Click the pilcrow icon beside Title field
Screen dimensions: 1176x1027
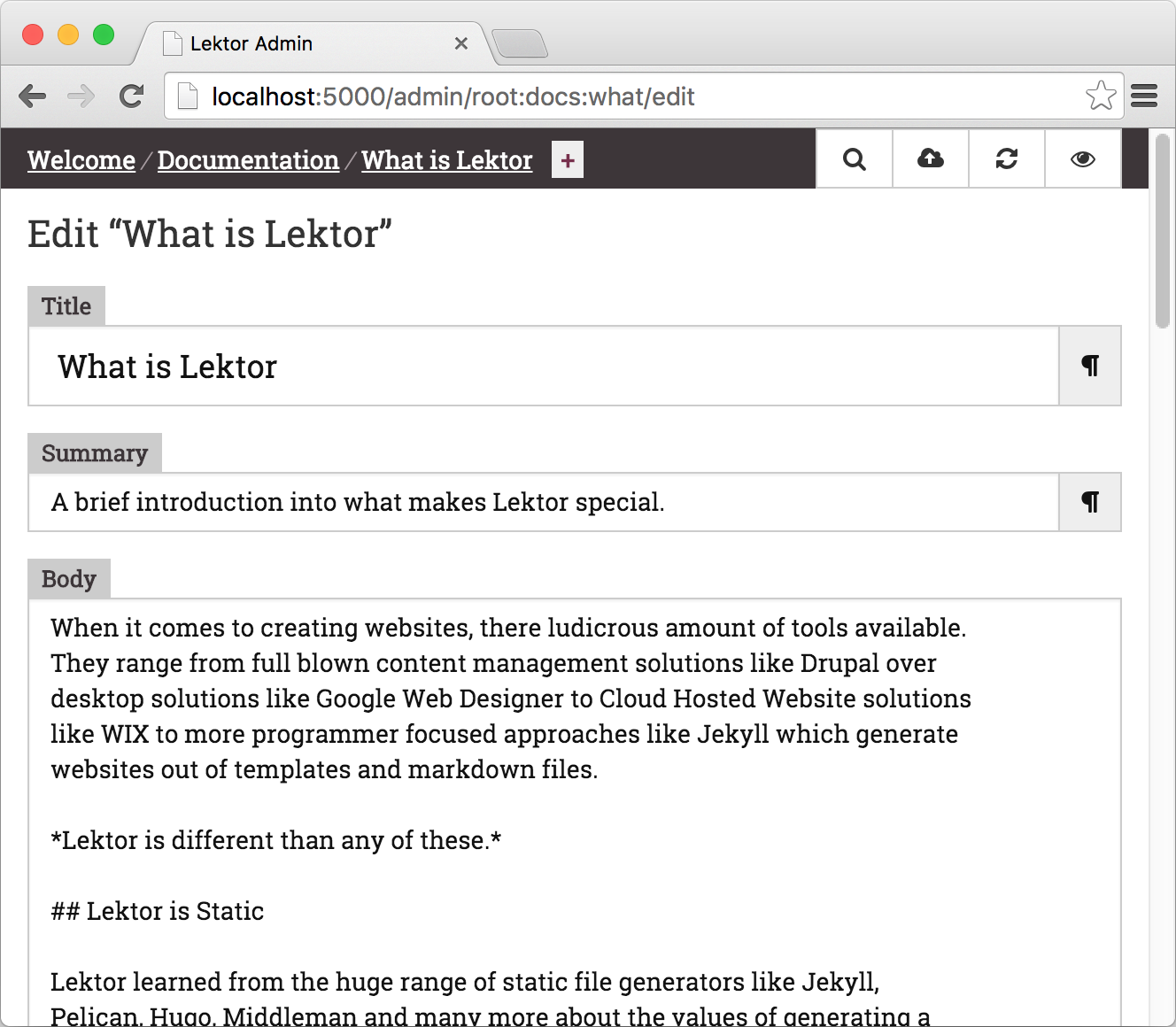(1090, 366)
